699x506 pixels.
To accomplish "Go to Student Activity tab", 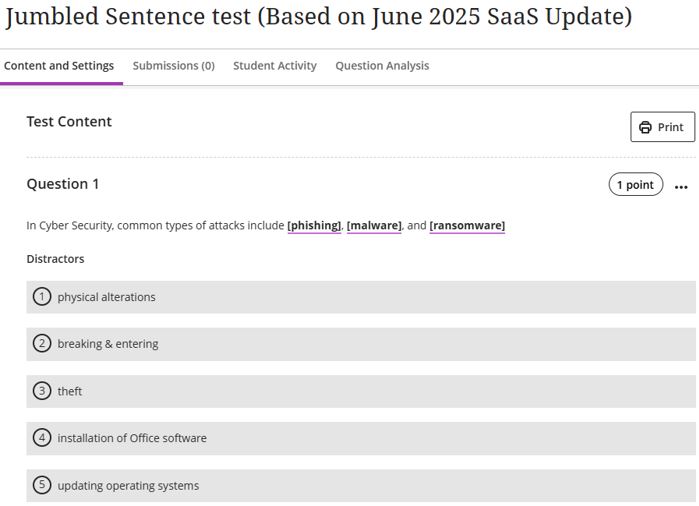I will pos(275,66).
